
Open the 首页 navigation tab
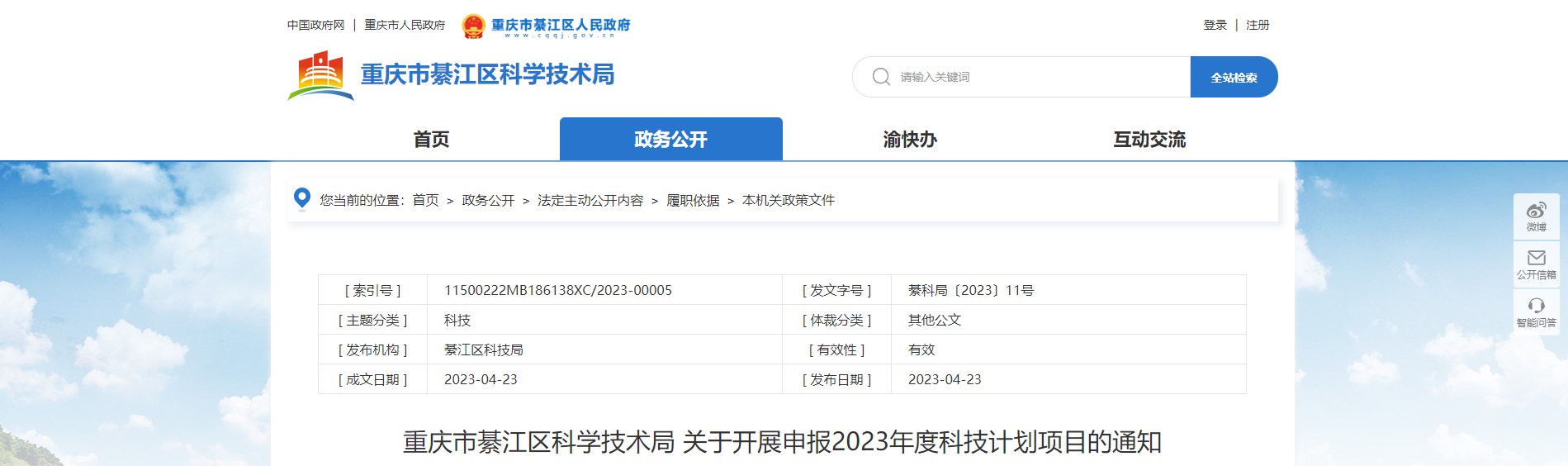click(431, 140)
